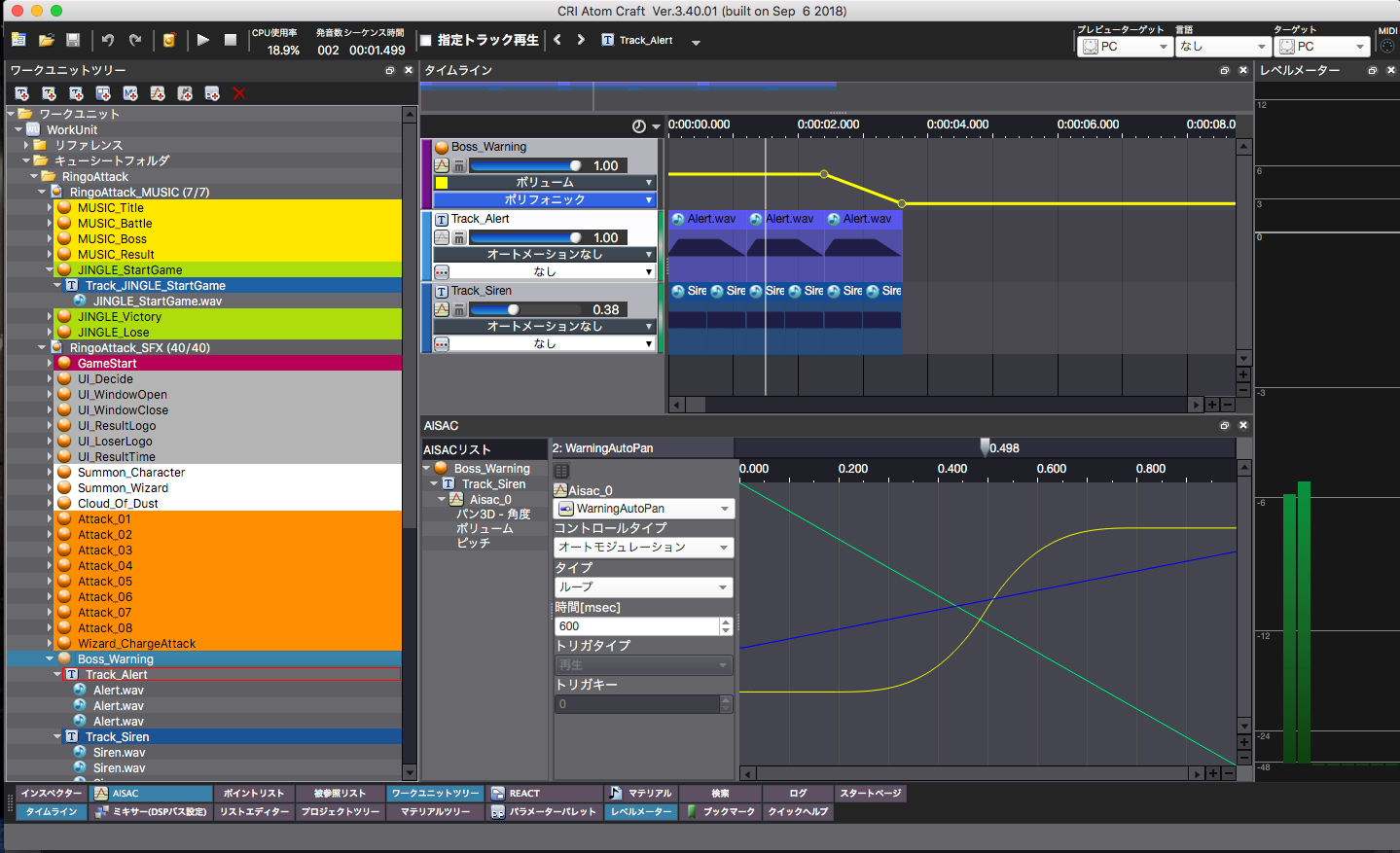Image resolution: width=1400 pixels, height=853 pixels.
Task: Select Wizard_ChargeAttack cue
Action: click(x=137, y=644)
